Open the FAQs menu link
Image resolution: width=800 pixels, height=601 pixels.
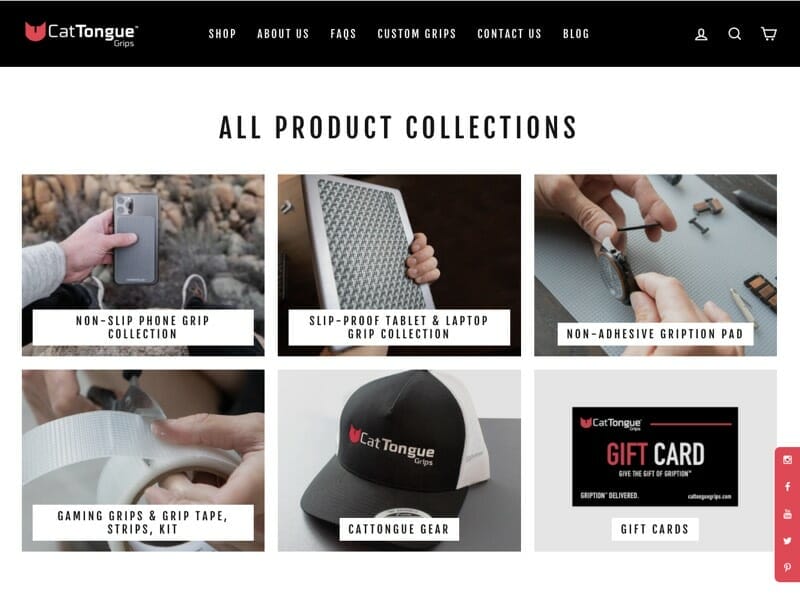coord(343,34)
